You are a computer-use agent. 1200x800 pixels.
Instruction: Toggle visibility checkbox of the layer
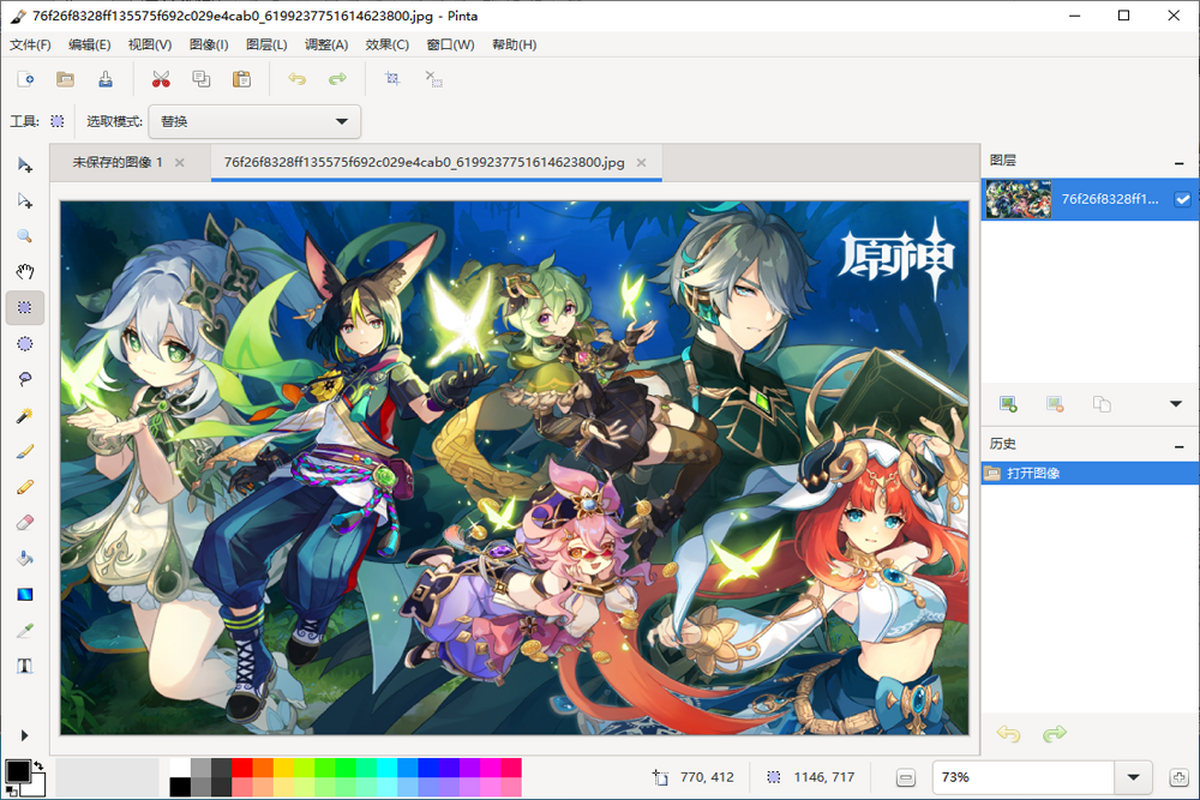coord(1182,199)
